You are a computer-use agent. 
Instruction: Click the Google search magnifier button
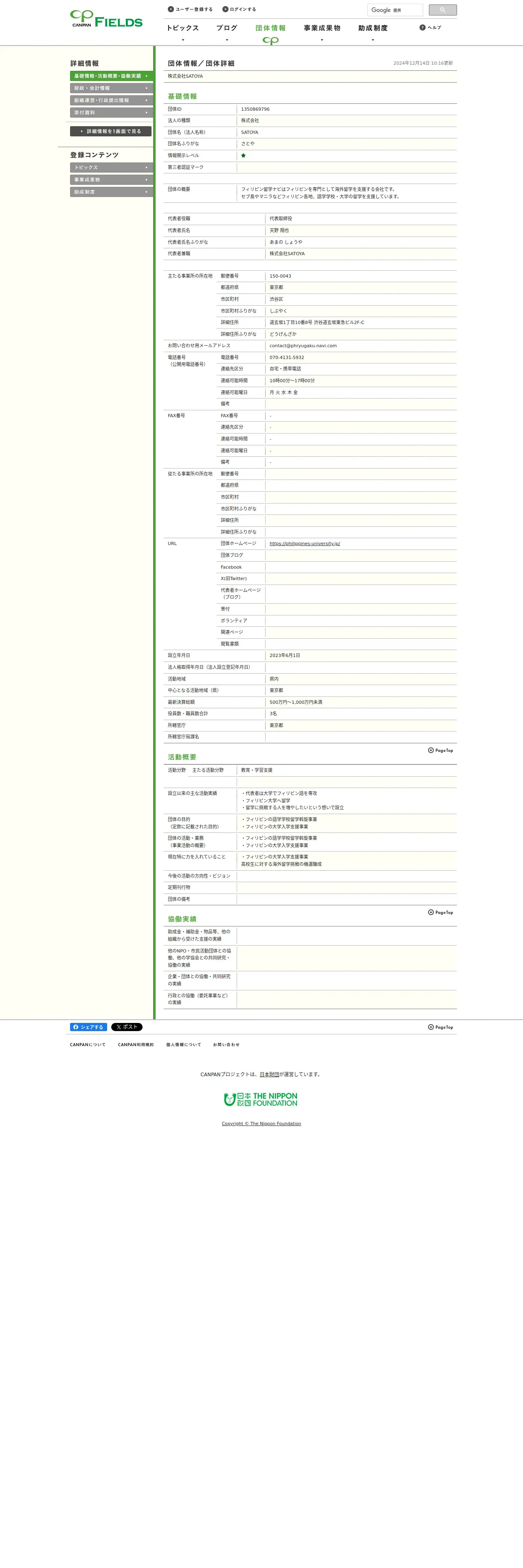tap(443, 10)
